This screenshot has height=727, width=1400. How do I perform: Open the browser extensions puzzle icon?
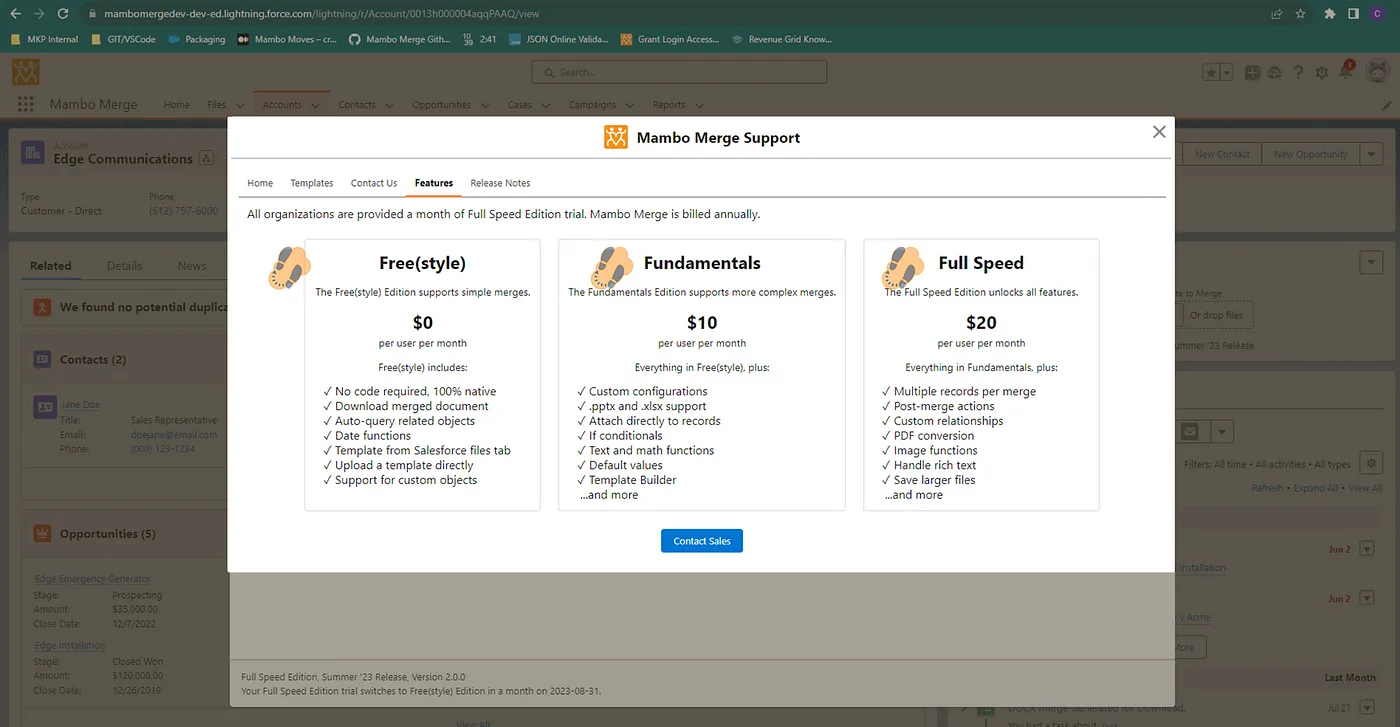pos(1330,14)
